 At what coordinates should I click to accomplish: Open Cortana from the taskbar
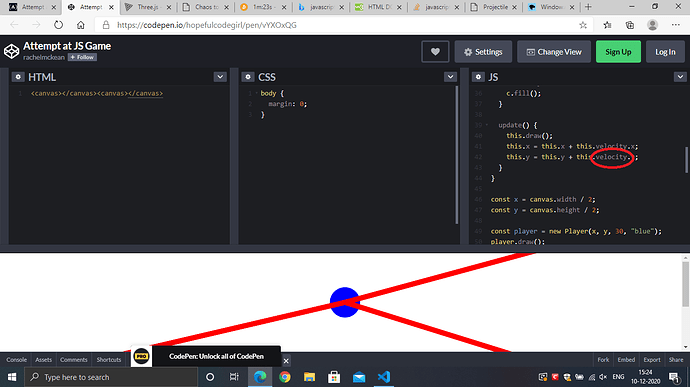210,377
